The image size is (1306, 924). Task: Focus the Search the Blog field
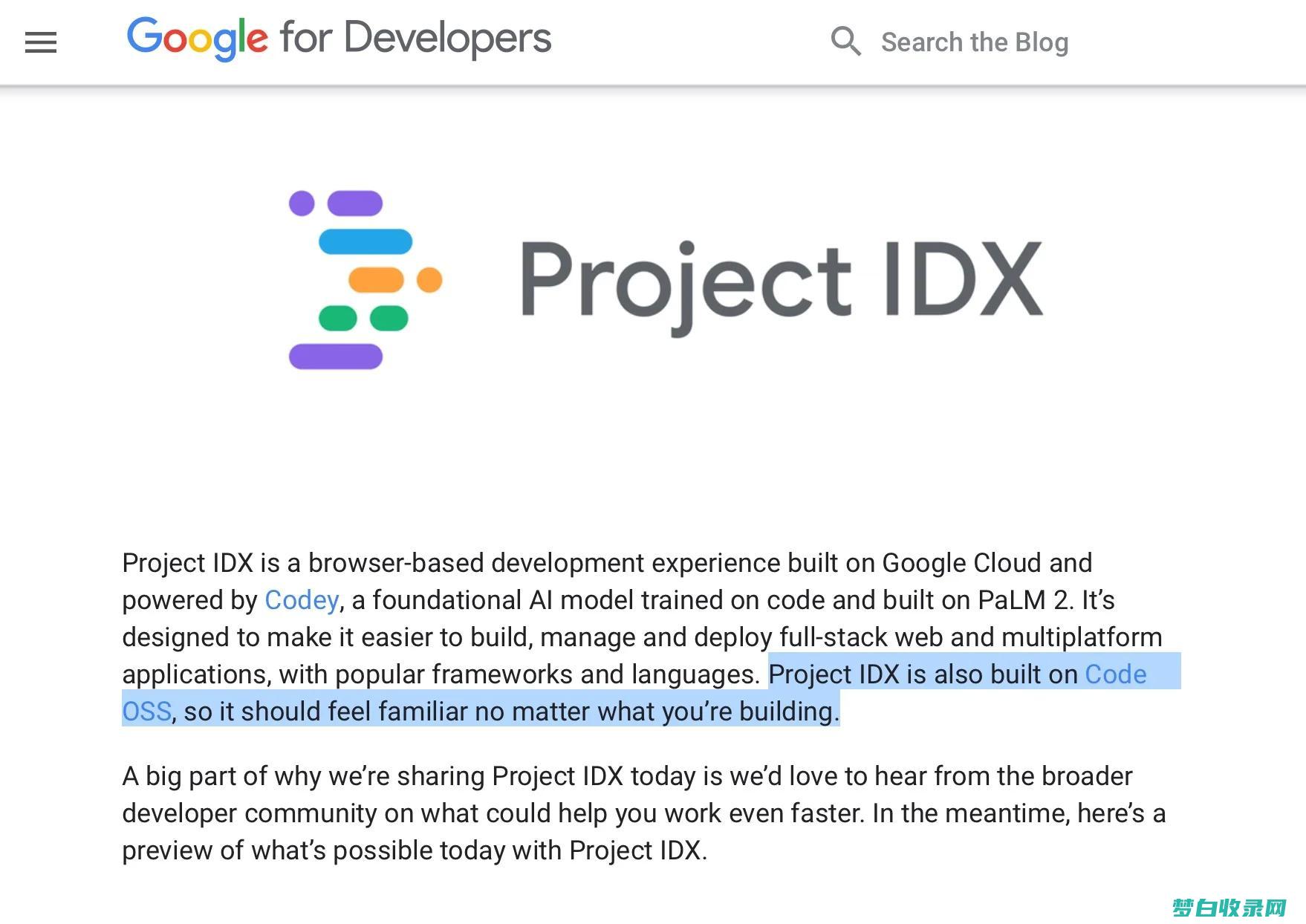coord(974,42)
